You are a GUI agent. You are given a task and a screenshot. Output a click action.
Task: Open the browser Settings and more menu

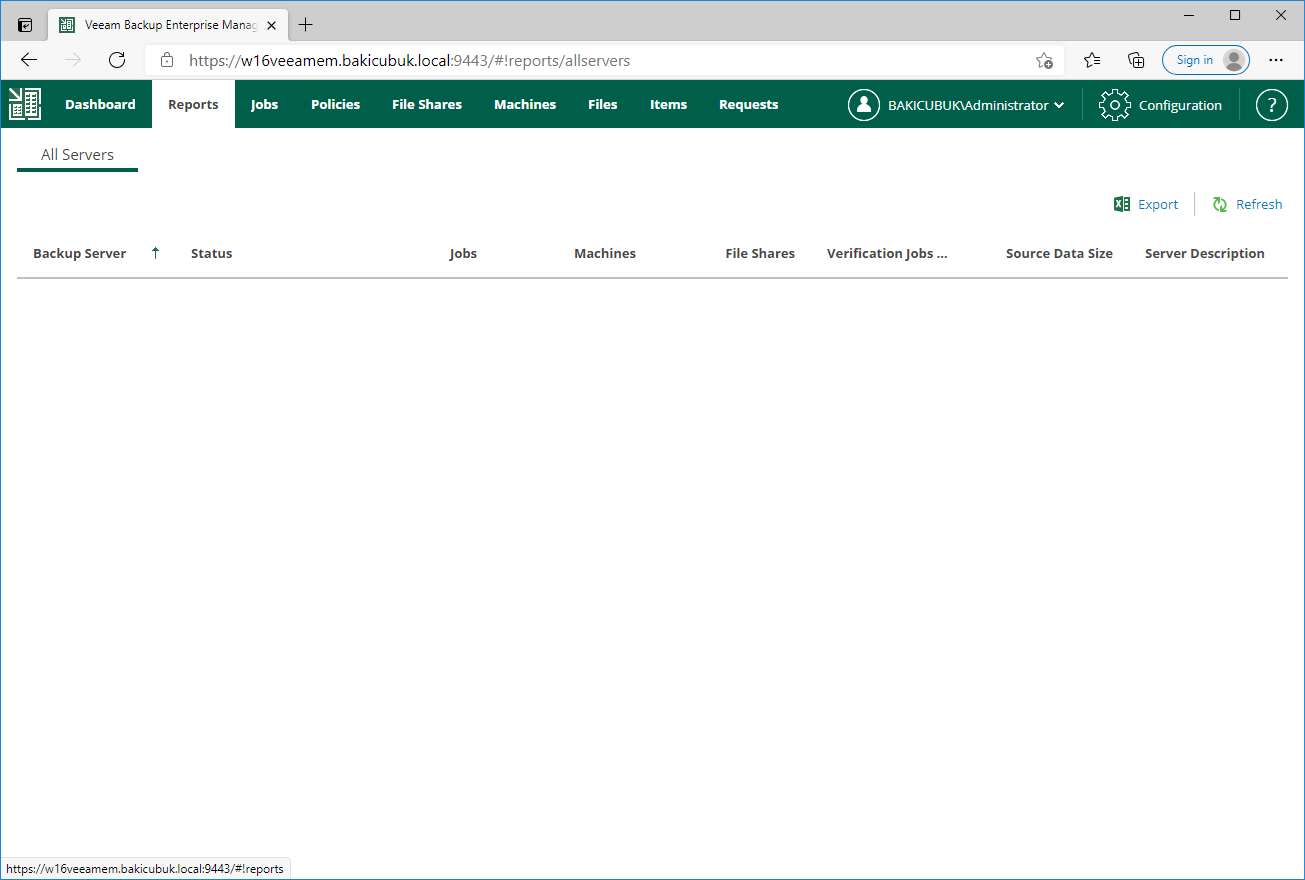(1276, 60)
